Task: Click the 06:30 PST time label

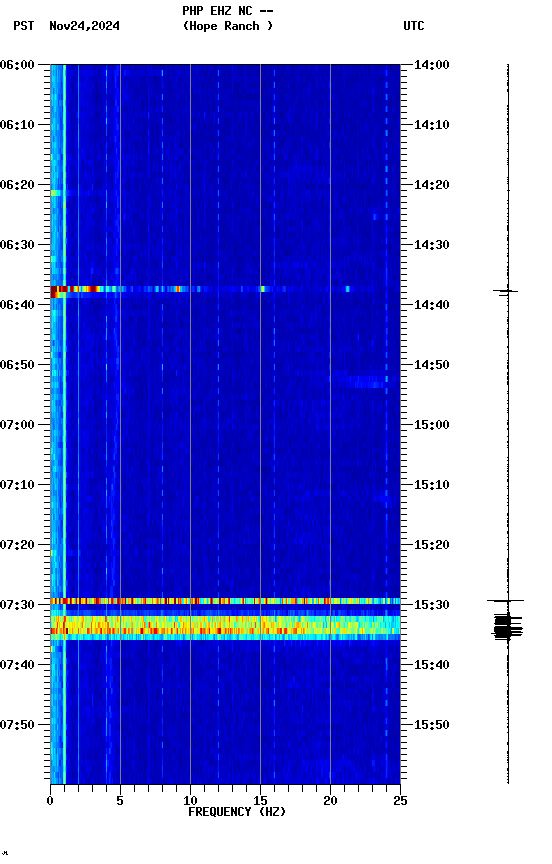Action: 17,245
